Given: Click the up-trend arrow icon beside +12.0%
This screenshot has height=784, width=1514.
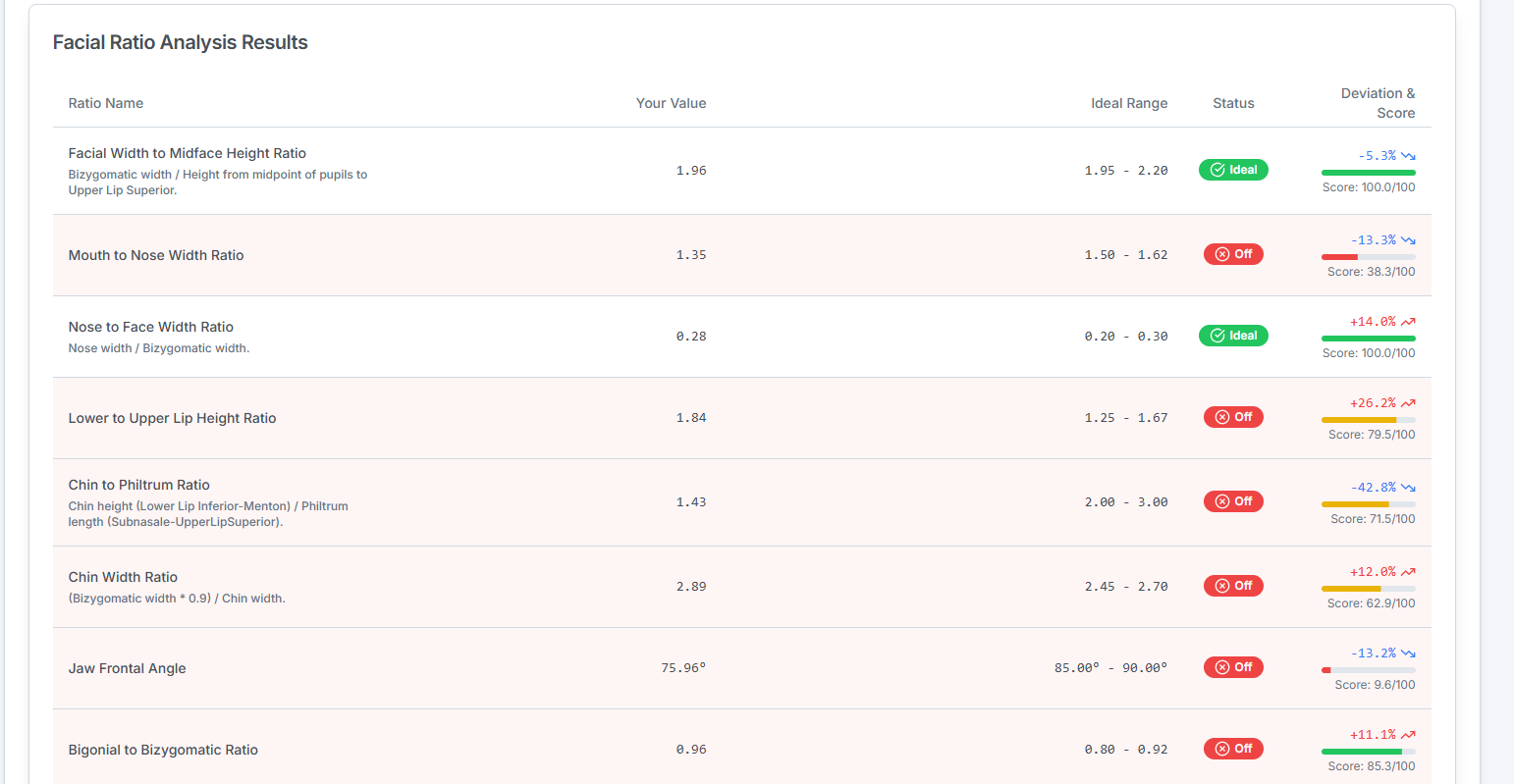Looking at the screenshot, I should click(1408, 572).
